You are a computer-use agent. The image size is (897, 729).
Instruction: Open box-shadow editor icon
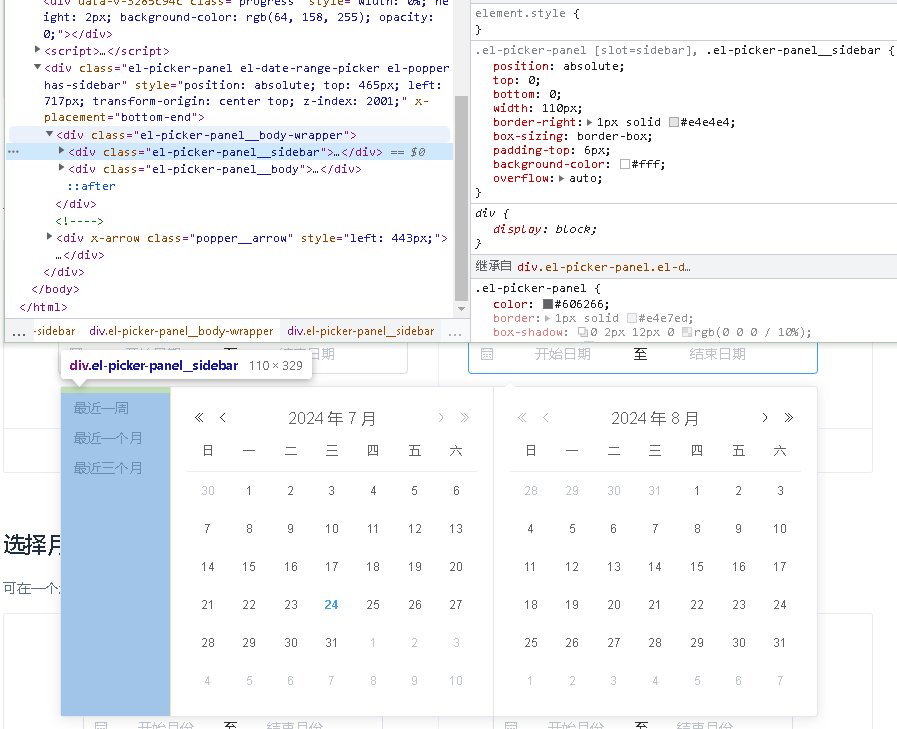583,332
